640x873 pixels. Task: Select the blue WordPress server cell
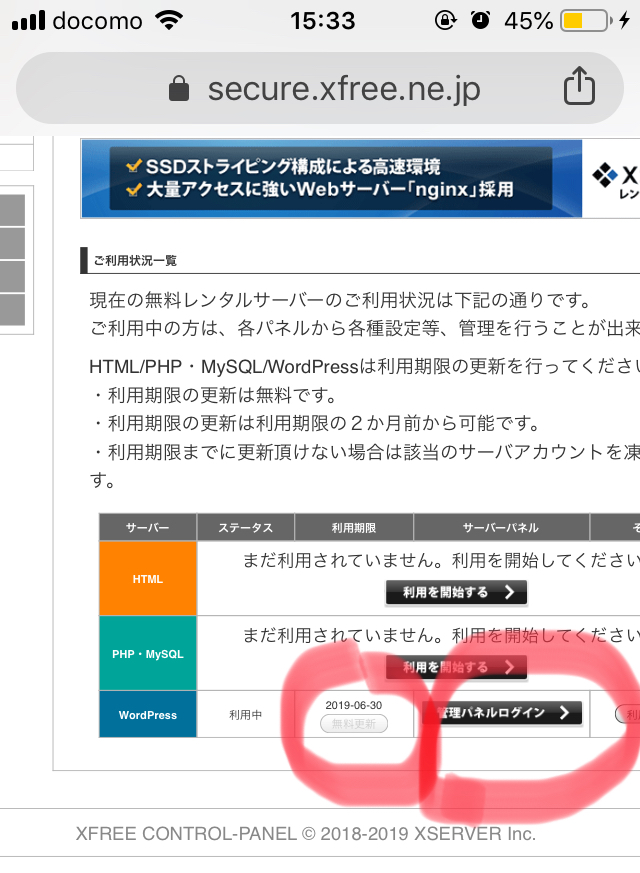point(148,714)
